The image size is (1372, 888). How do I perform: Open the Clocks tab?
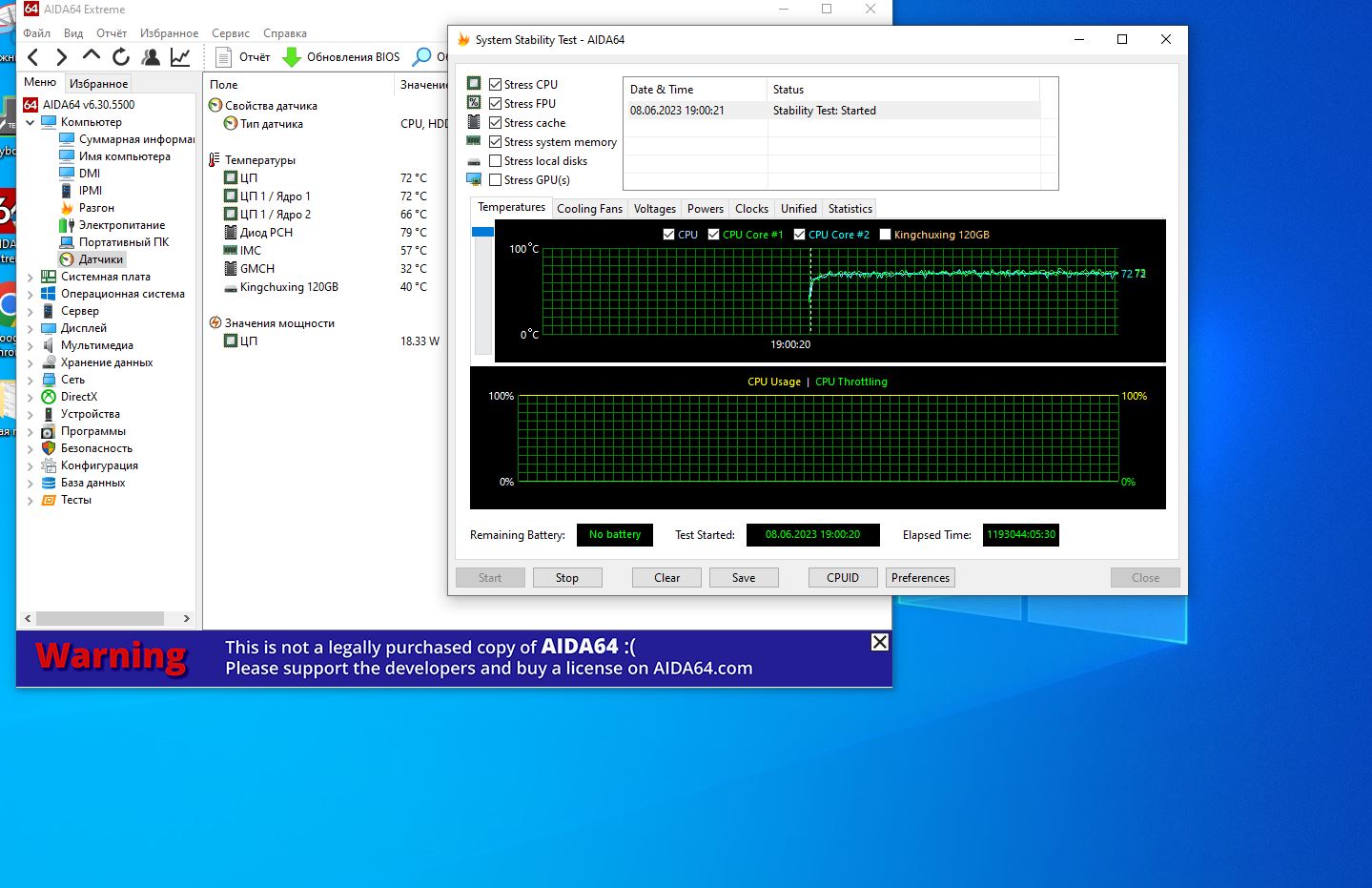751,209
